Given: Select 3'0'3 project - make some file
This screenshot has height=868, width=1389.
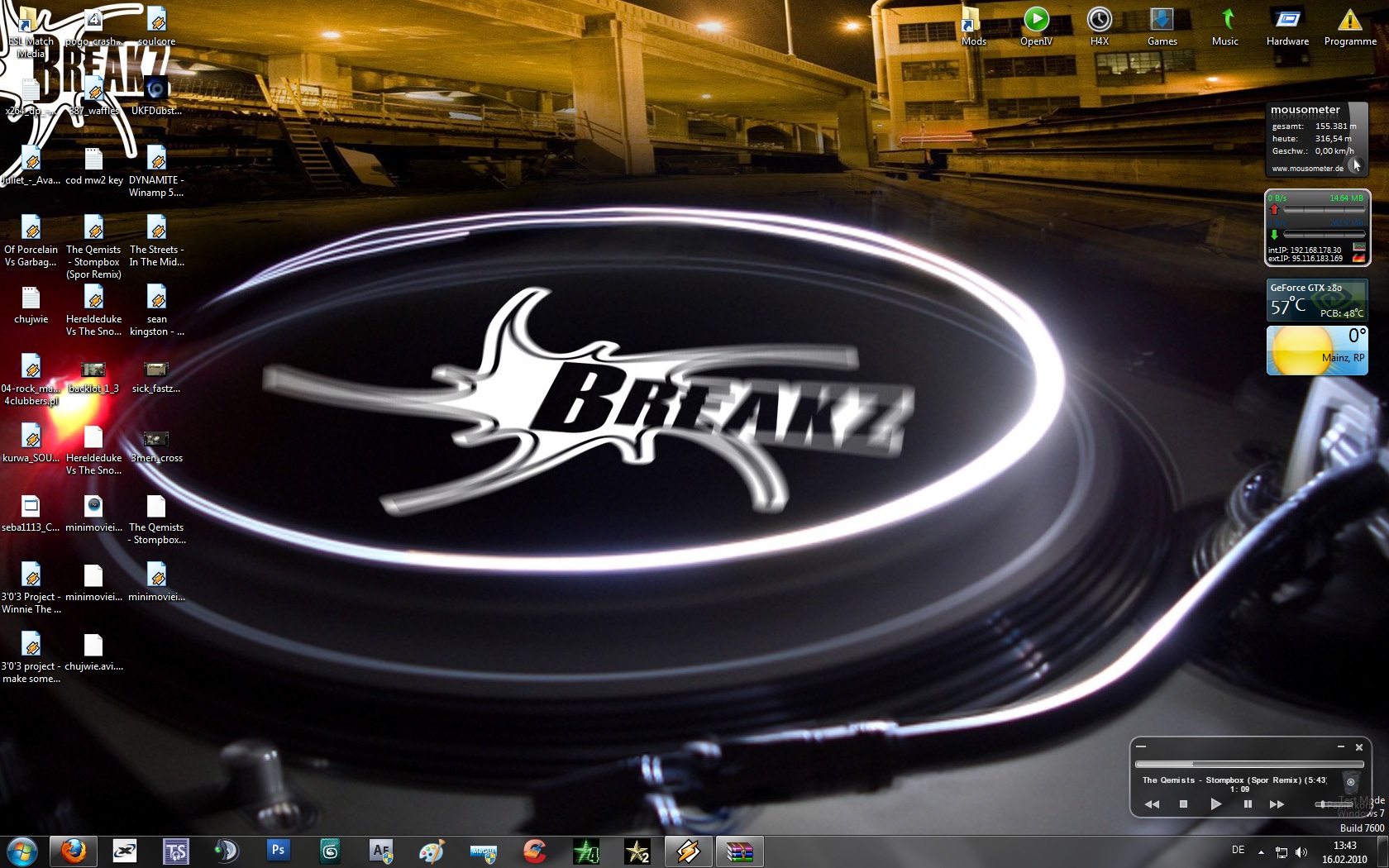Looking at the screenshot, I should pos(31,657).
